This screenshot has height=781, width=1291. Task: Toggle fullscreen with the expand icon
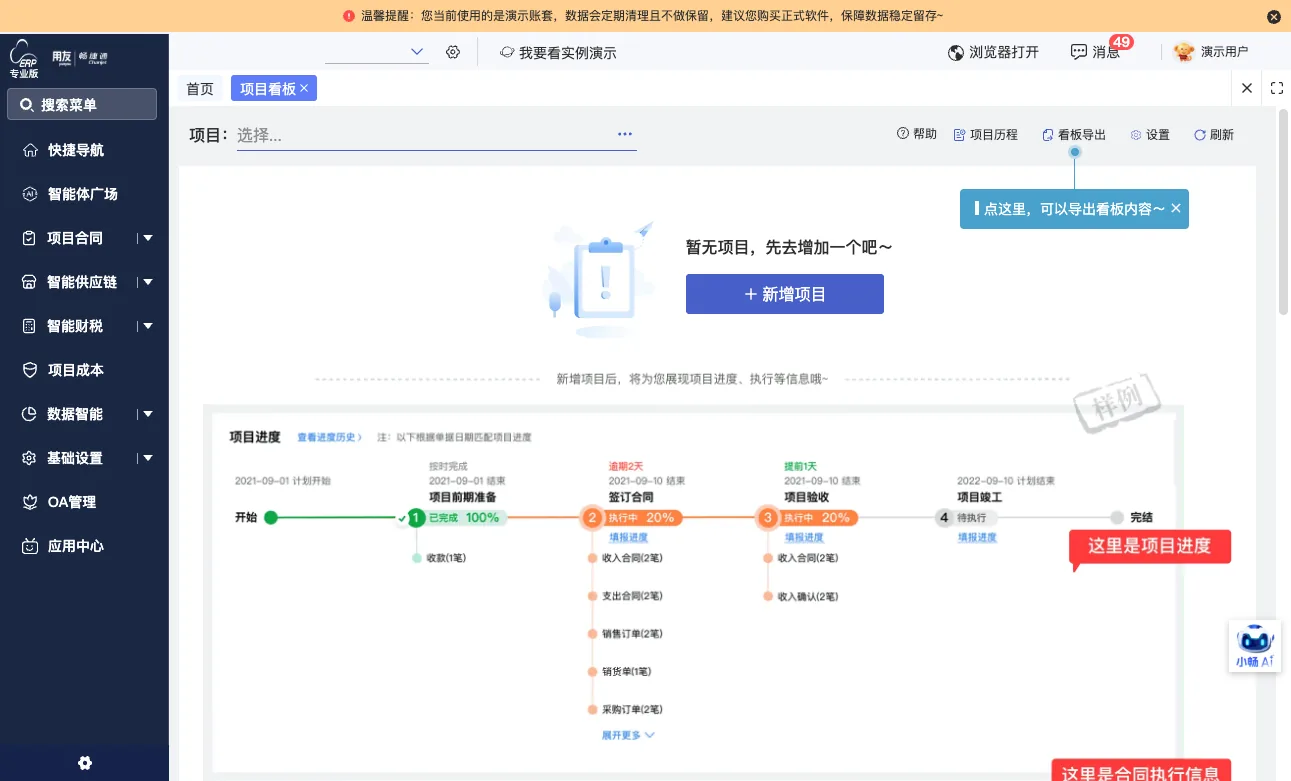[1277, 88]
